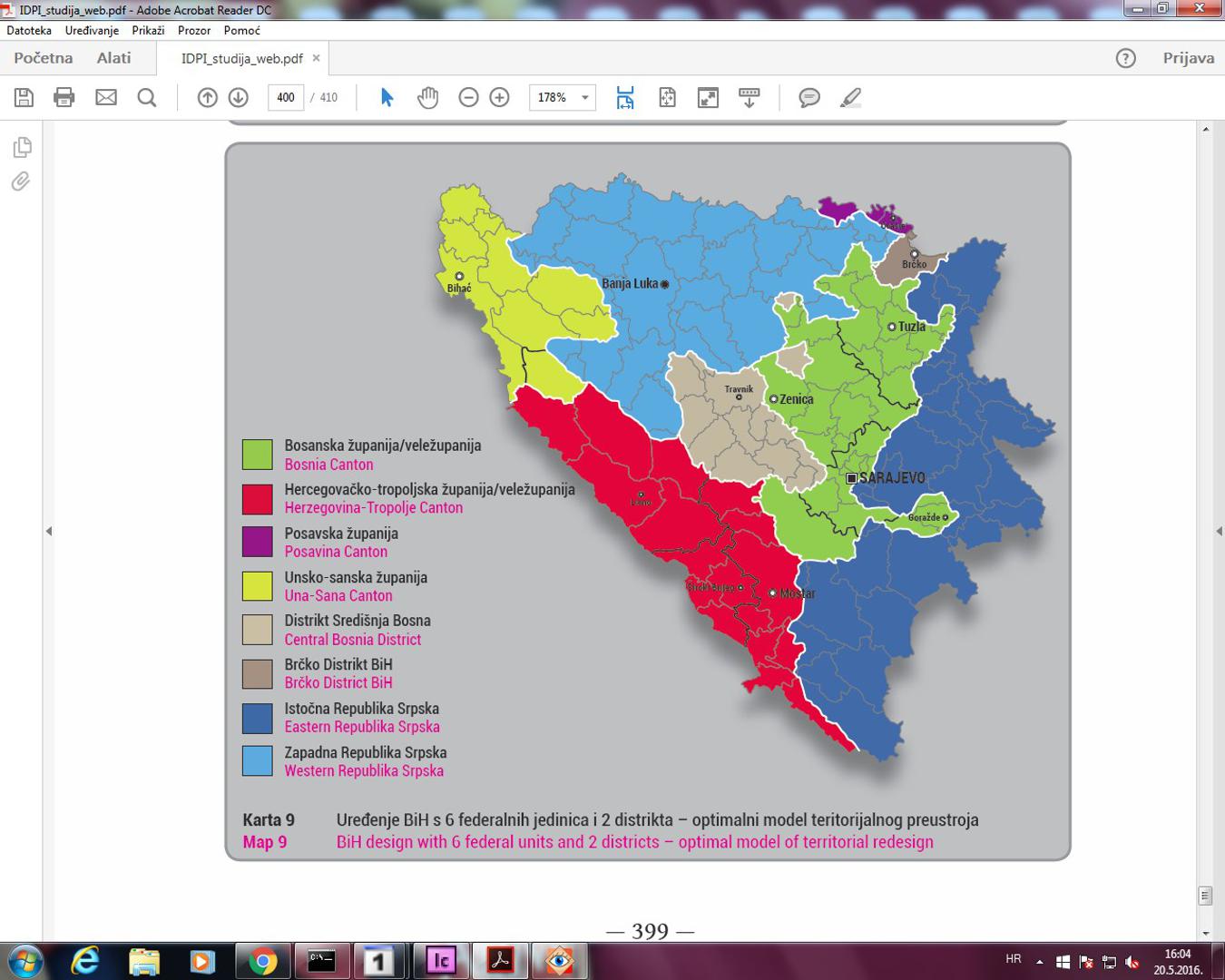This screenshot has width=1225, height=980.
Task: Click the Save file icon
Action: [x=24, y=98]
